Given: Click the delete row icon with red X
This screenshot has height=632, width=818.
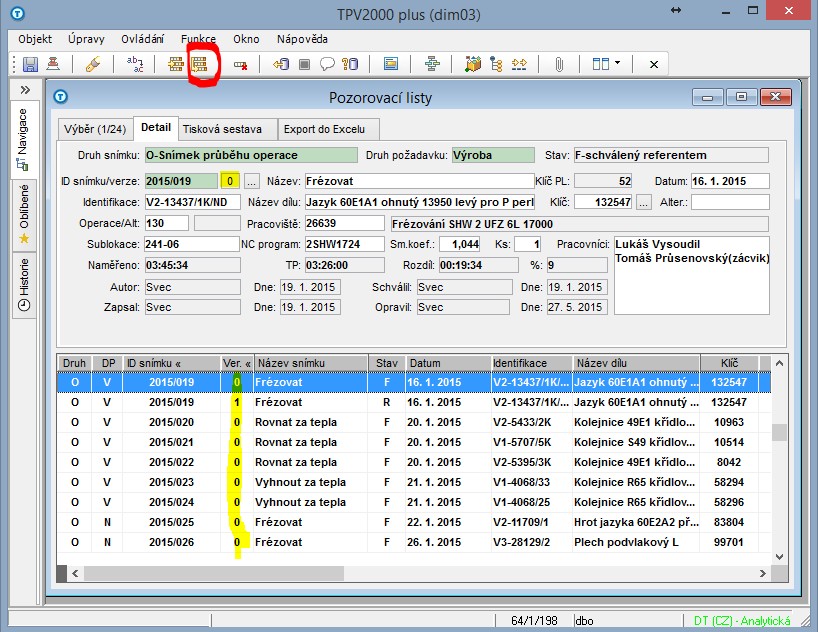Looking at the screenshot, I should 240,65.
